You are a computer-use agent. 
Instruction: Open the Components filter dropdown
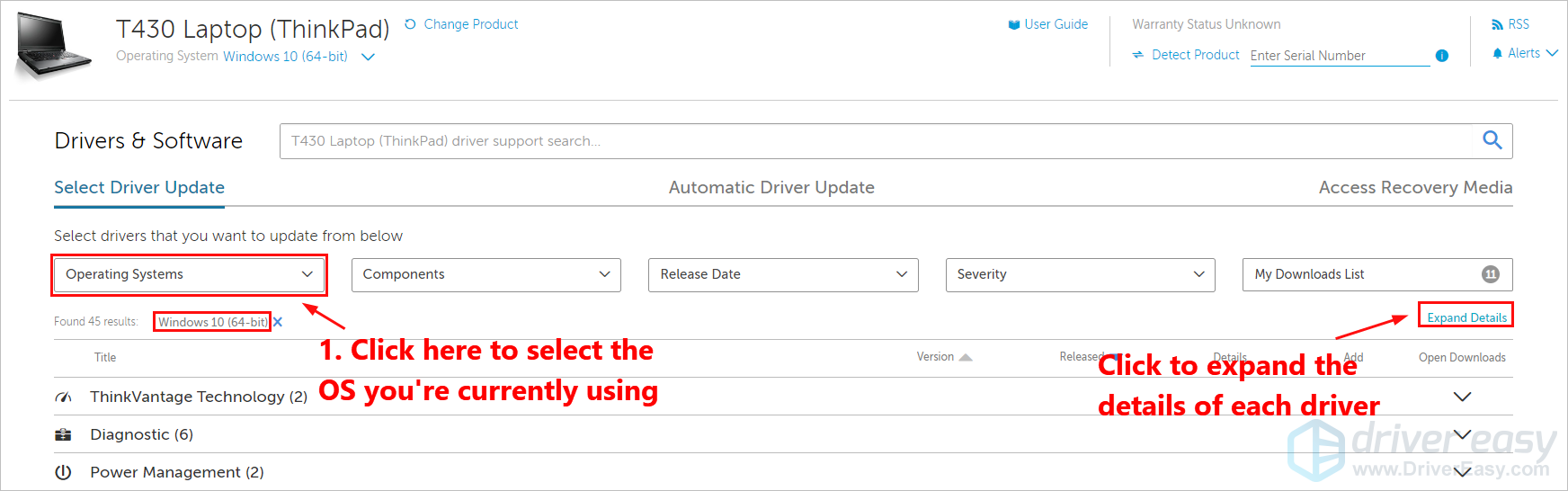coord(486,274)
